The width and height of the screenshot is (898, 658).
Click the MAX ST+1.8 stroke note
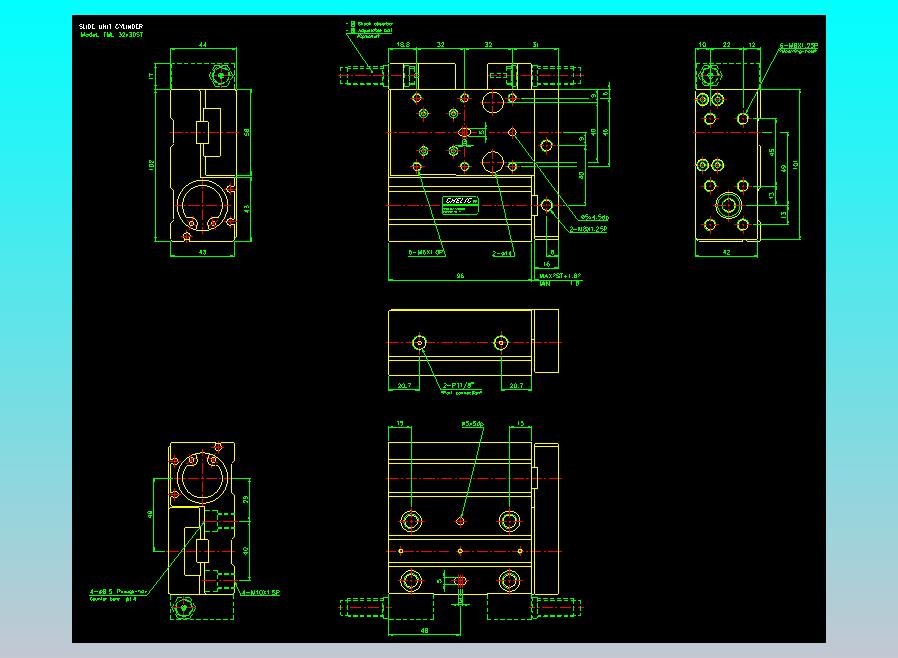tap(560, 276)
